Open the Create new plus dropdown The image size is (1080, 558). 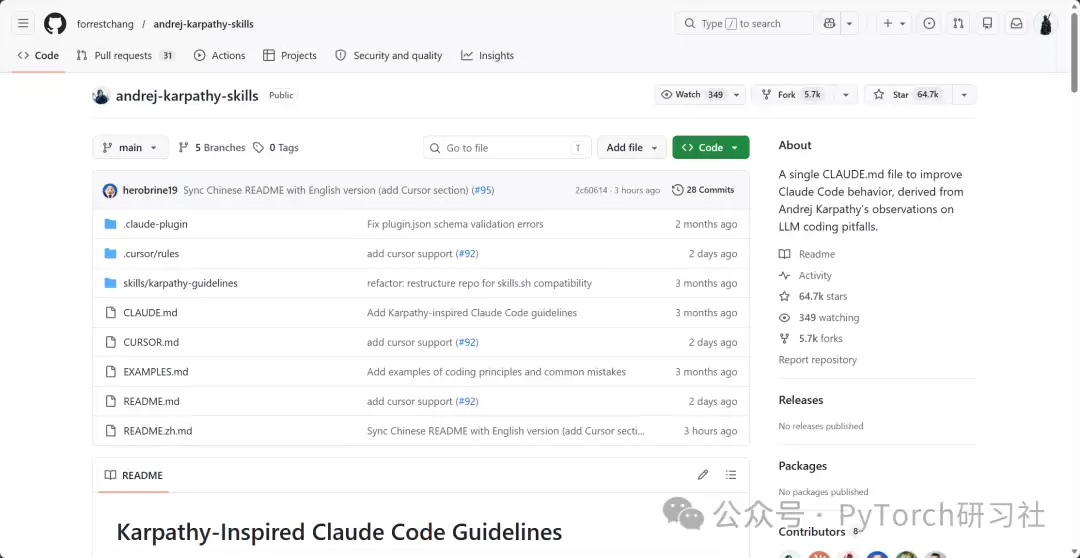[x=894, y=23]
